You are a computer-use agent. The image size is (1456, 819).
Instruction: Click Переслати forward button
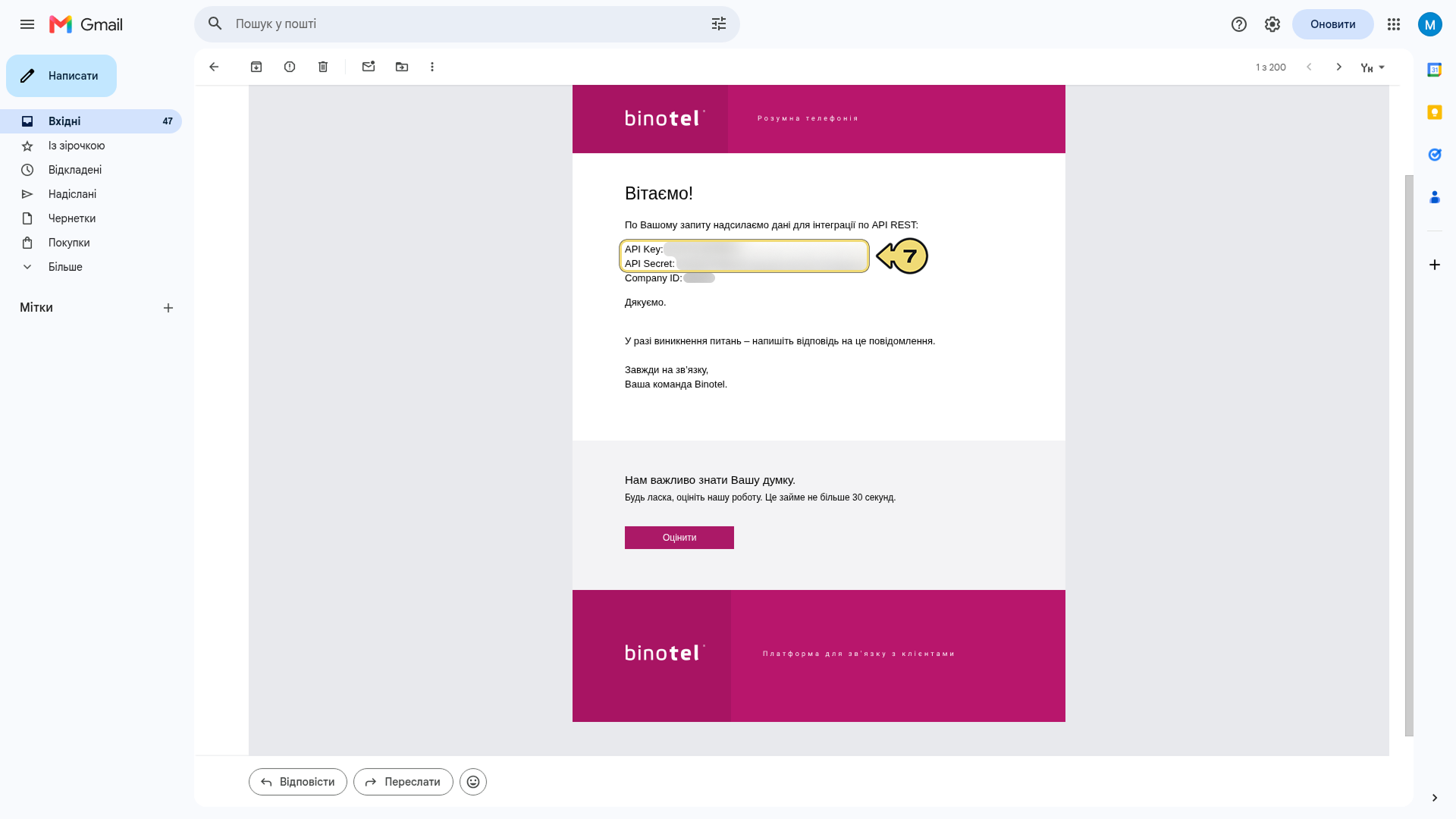[x=403, y=782]
